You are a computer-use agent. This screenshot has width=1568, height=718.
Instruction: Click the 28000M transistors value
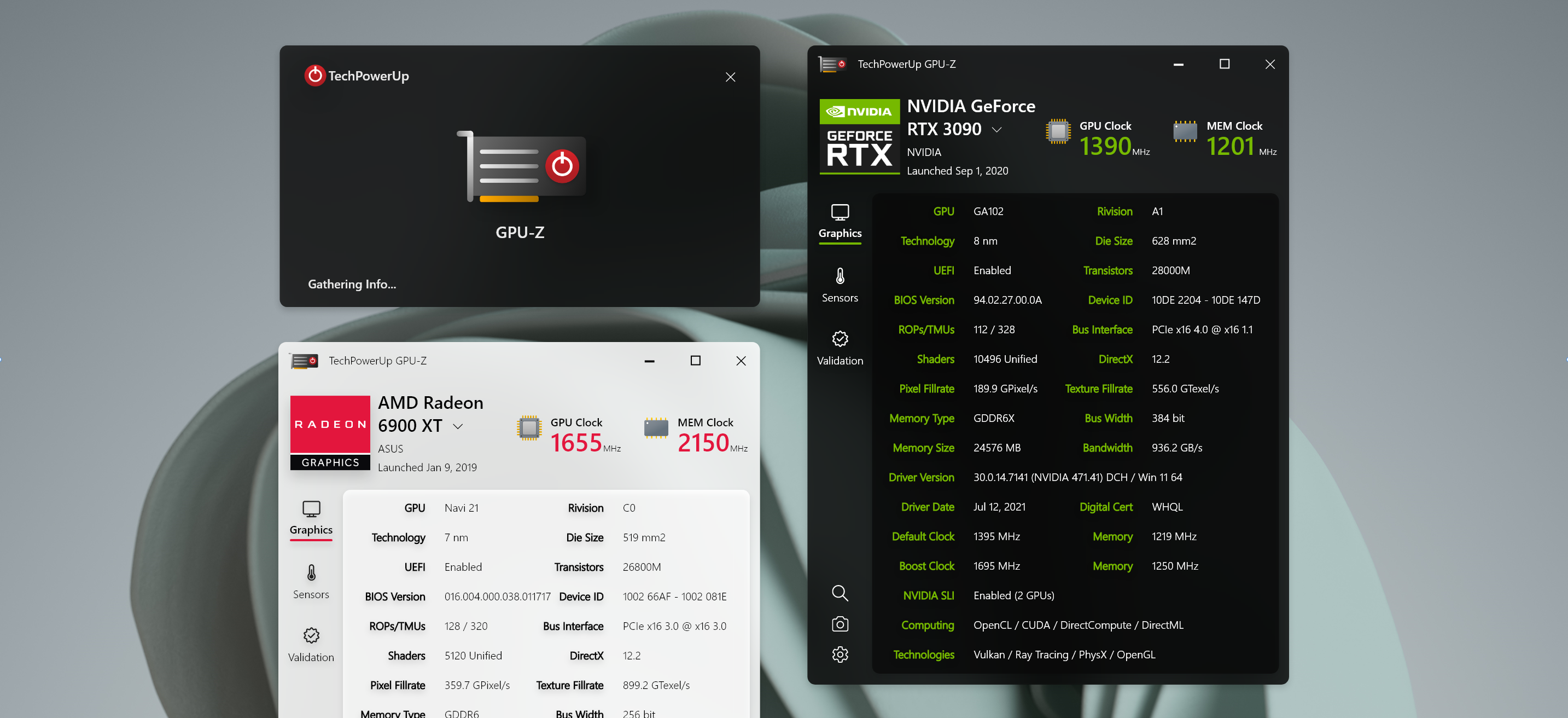coord(1170,270)
